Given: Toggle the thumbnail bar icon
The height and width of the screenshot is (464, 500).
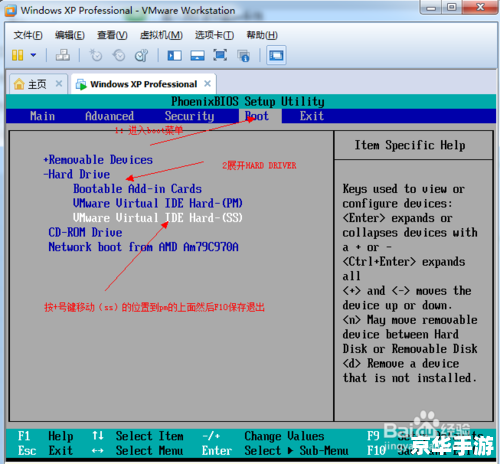Looking at the screenshot, I should 197,55.
